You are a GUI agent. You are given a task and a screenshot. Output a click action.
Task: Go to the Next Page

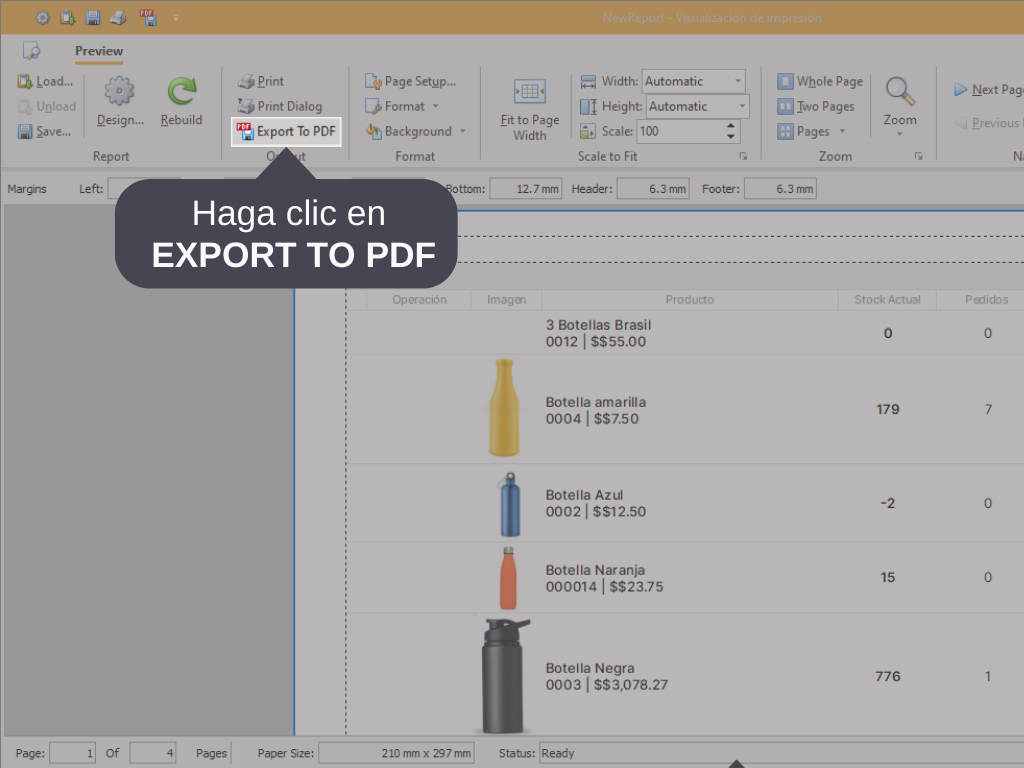tap(988, 89)
